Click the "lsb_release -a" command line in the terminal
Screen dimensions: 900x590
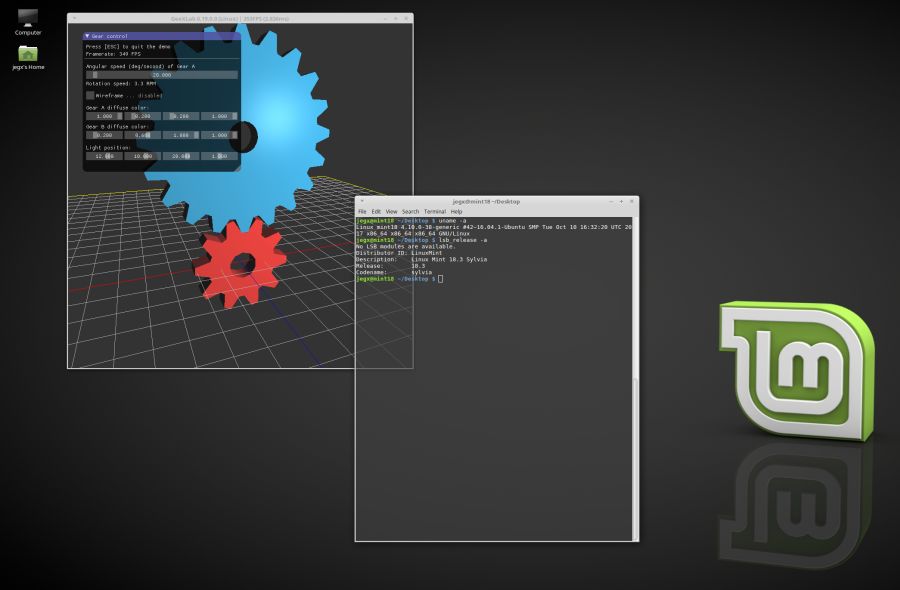coord(421,240)
